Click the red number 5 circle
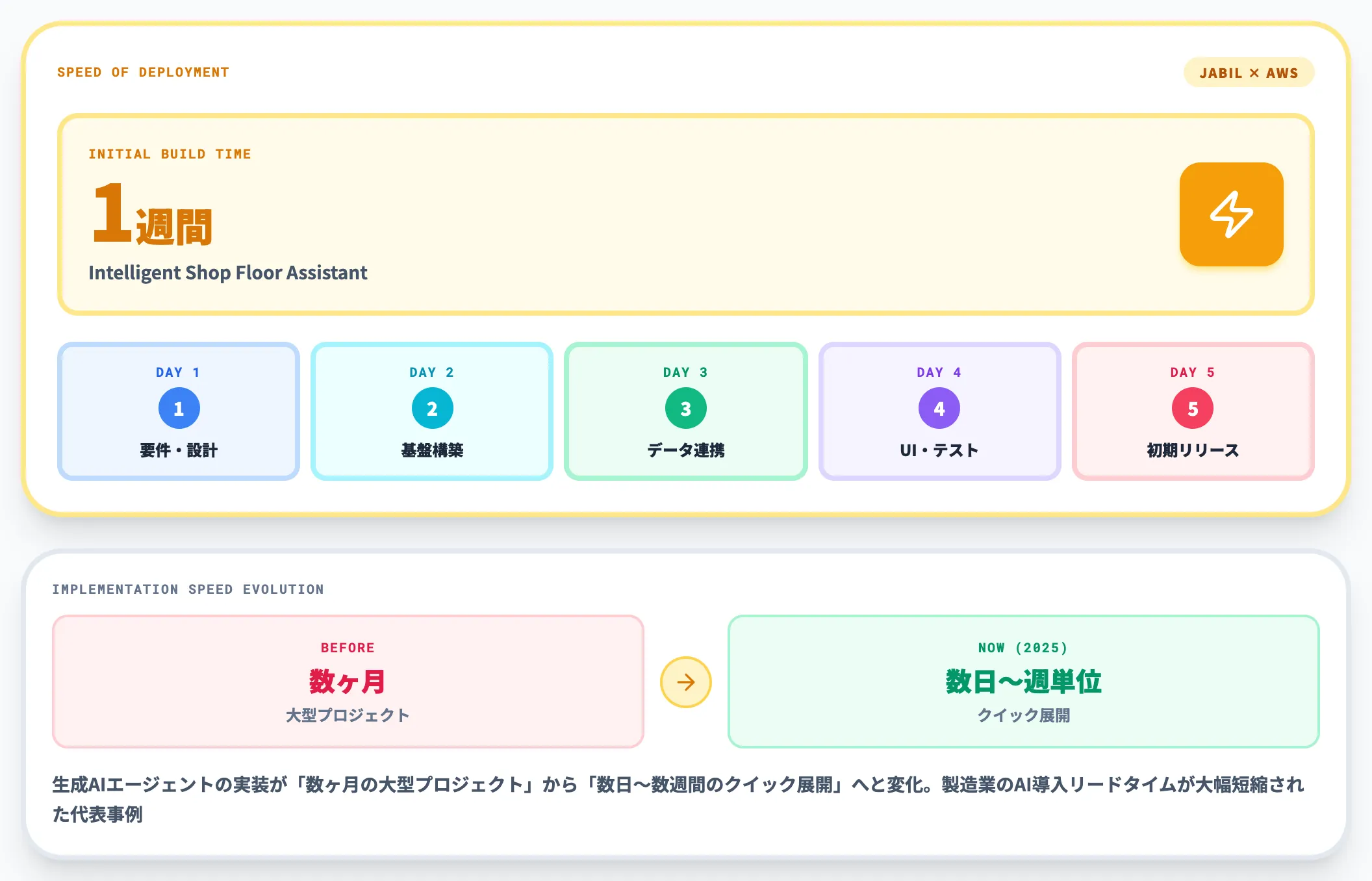 point(1192,408)
